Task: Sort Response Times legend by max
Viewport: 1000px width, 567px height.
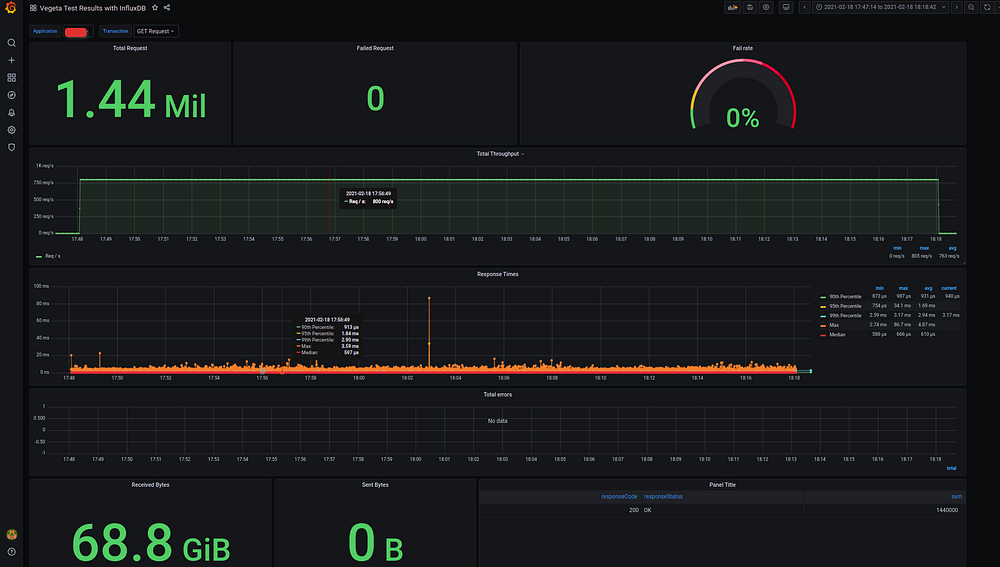Action: [x=904, y=288]
